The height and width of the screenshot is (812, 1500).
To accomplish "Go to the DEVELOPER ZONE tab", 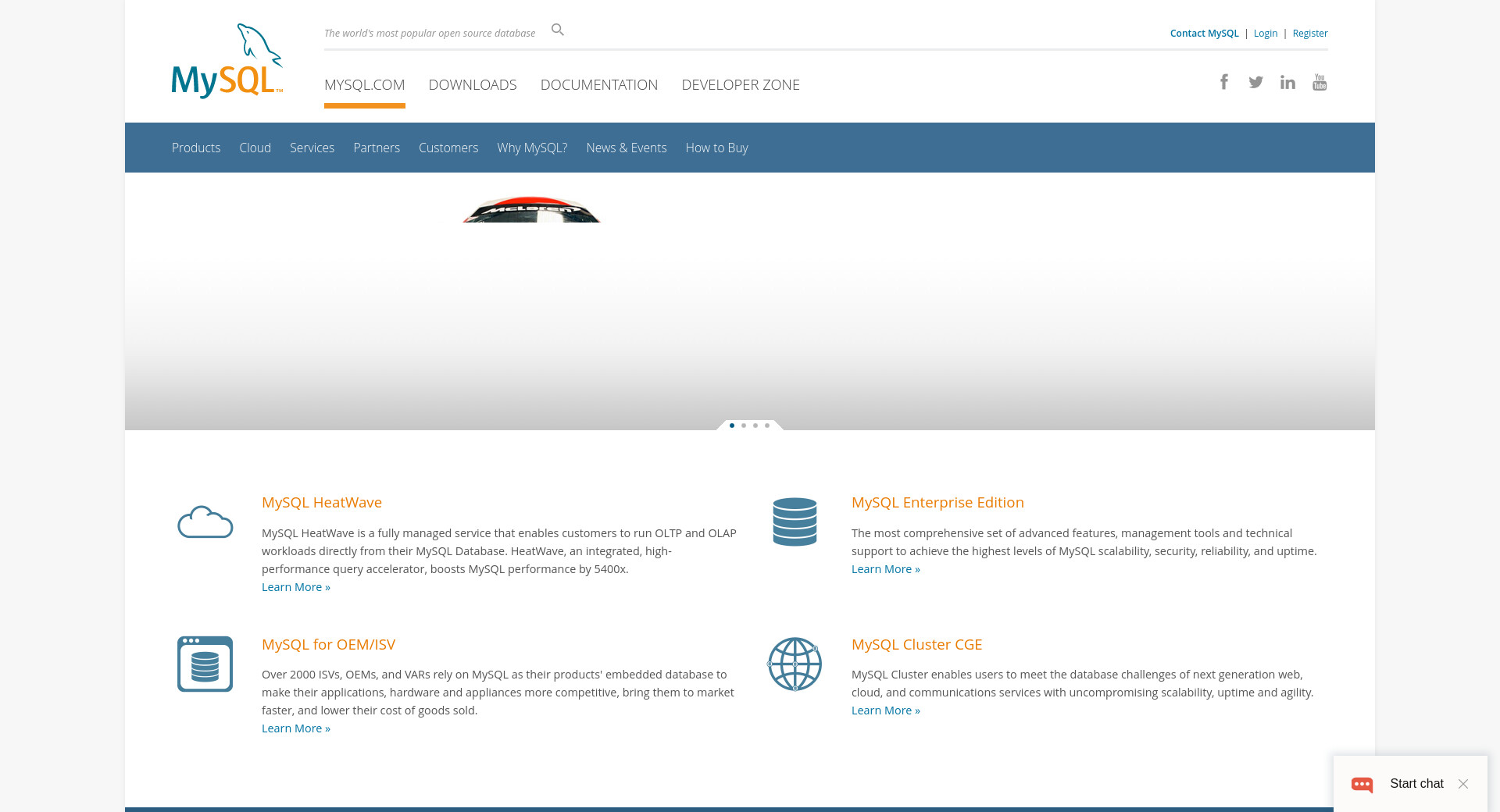I will click(740, 84).
